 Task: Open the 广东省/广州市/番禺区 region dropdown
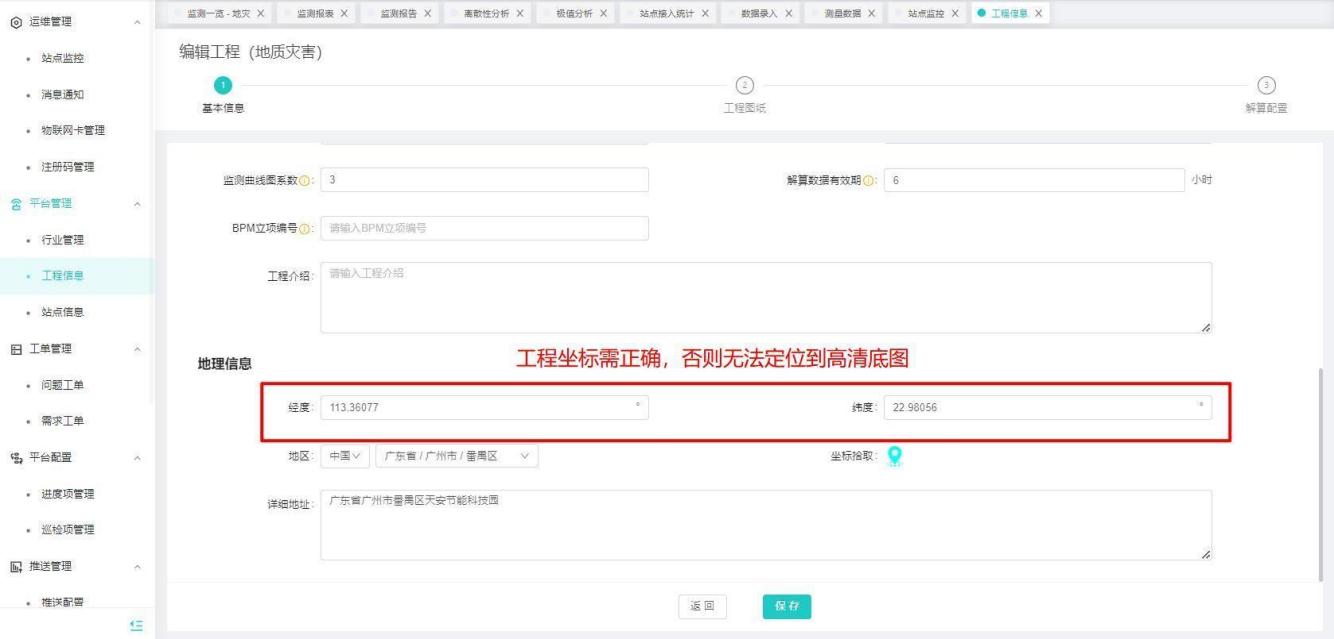click(455, 456)
